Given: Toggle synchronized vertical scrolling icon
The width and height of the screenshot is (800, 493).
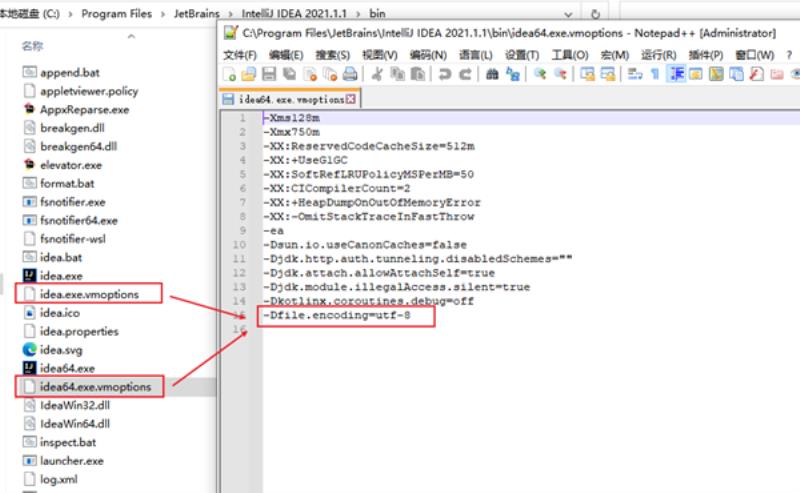Looking at the screenshot, I should [x=587, y=74].
